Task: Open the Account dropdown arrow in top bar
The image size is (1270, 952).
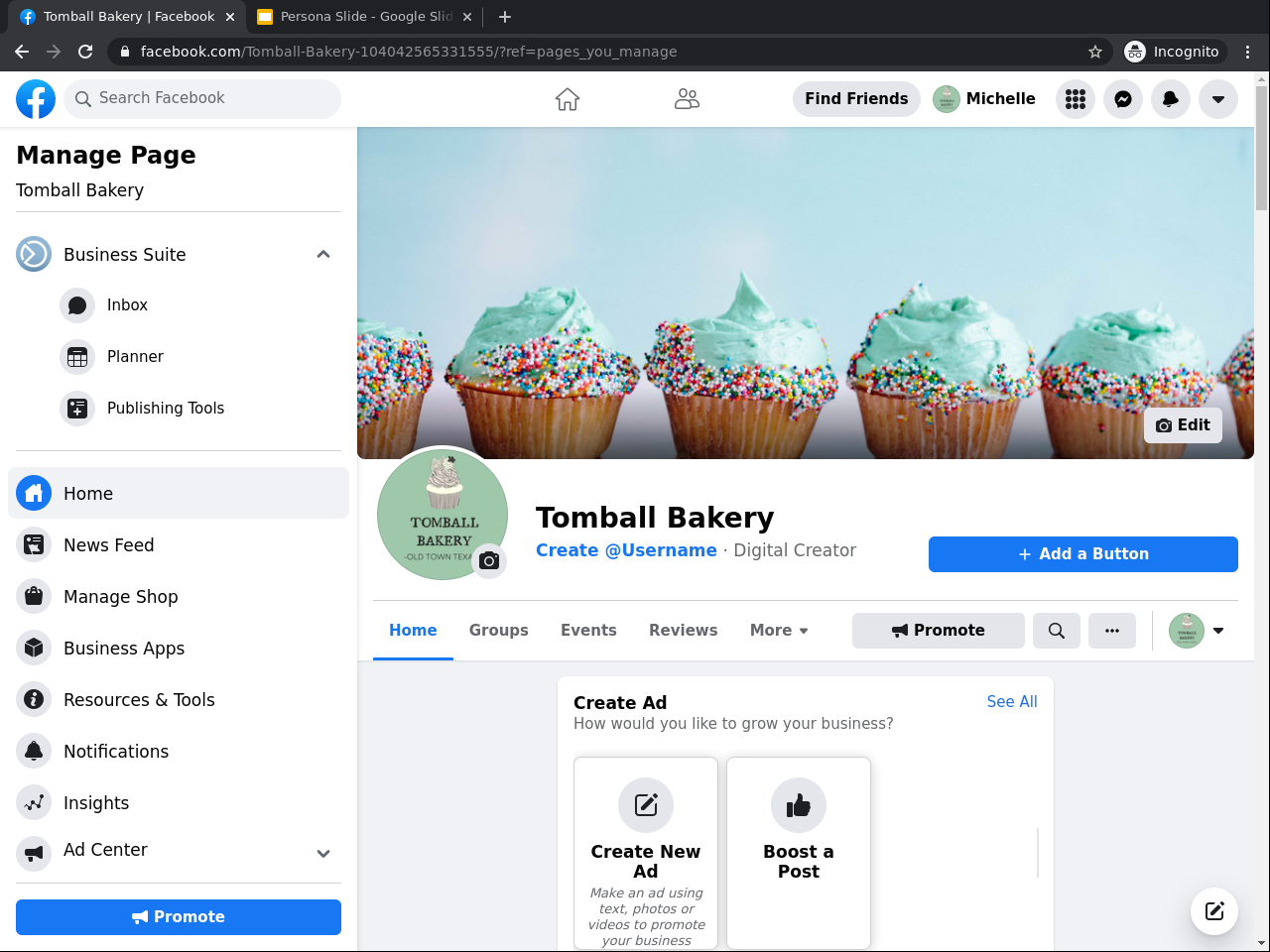Action: 1218,99
